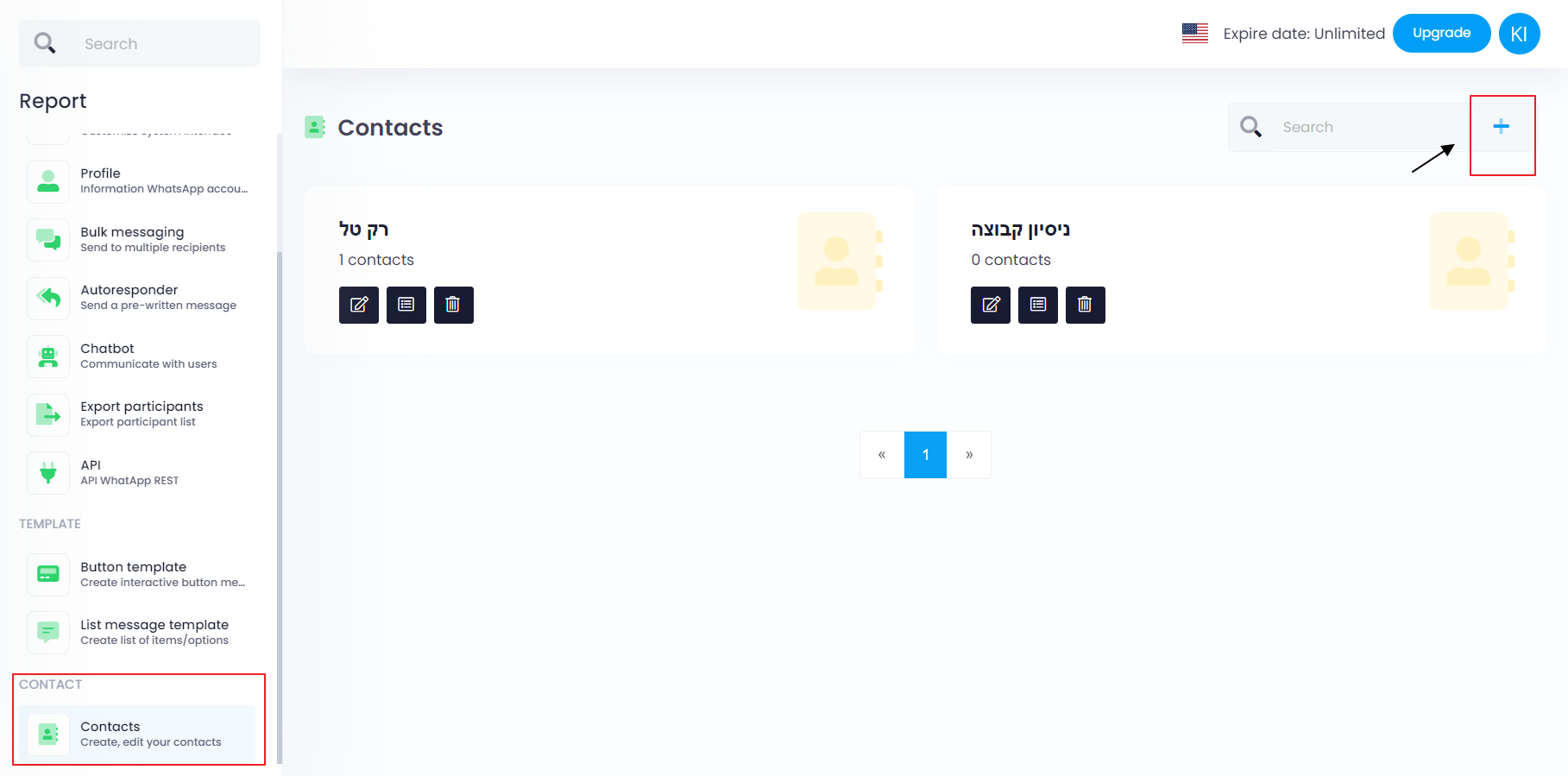The width and height of the screenshot is (1568, 776).
Task: Open the KI user avatar menu
Action: pos(1519,34)
